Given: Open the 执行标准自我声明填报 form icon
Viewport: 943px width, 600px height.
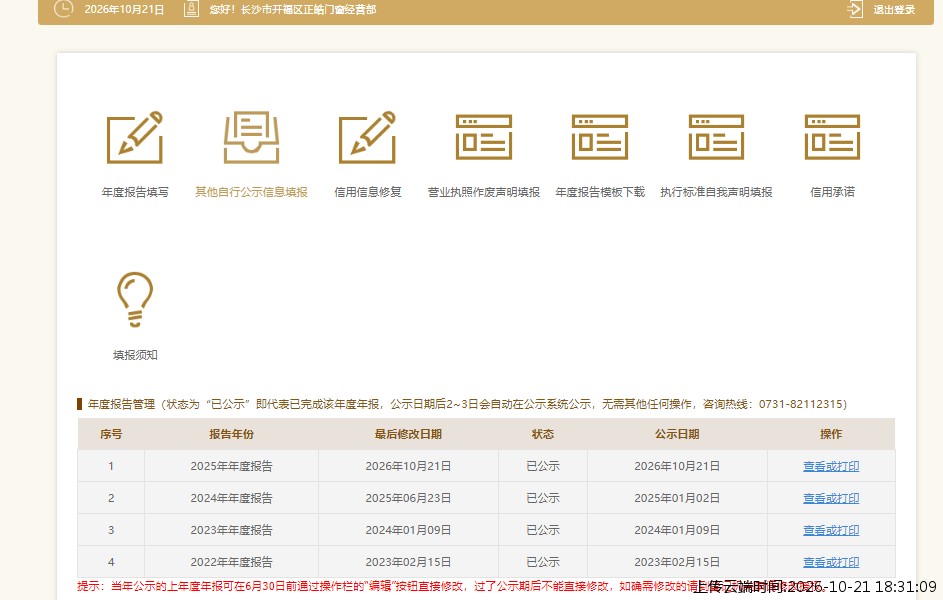Looking at the screenshot, I should [x=716, y=137].
